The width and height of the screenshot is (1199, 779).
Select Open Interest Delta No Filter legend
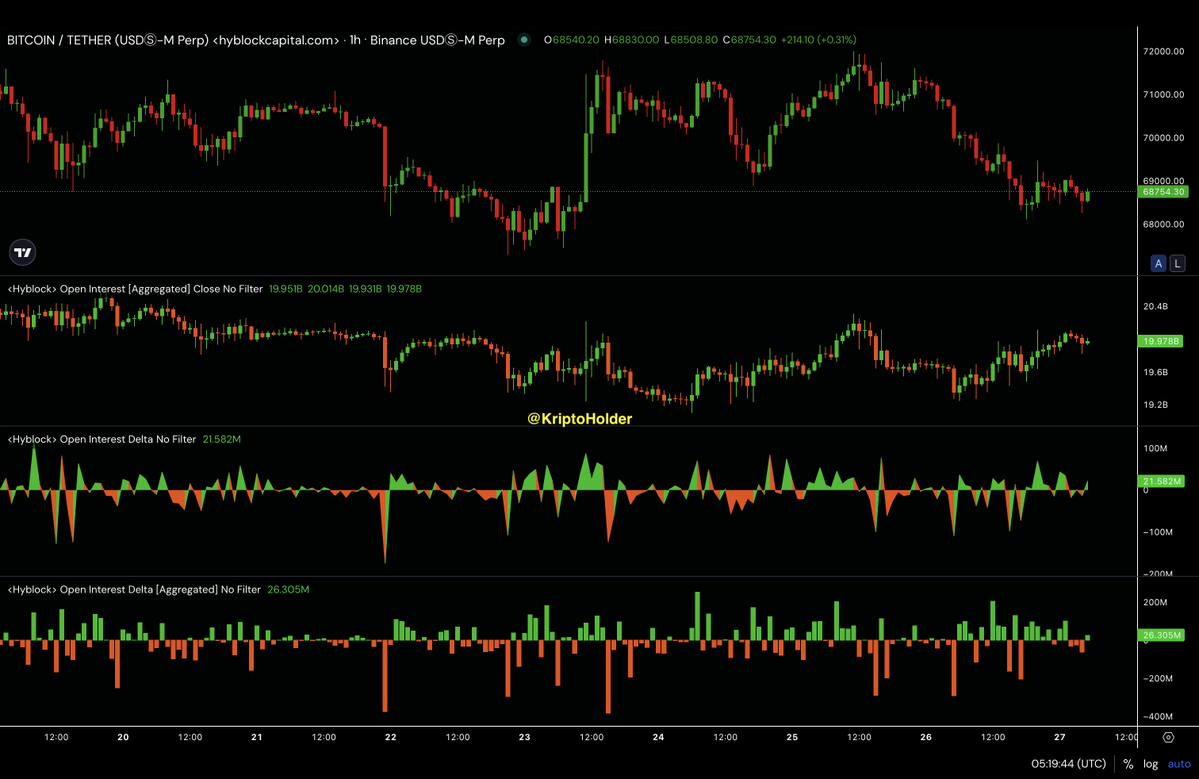[102, 440]
